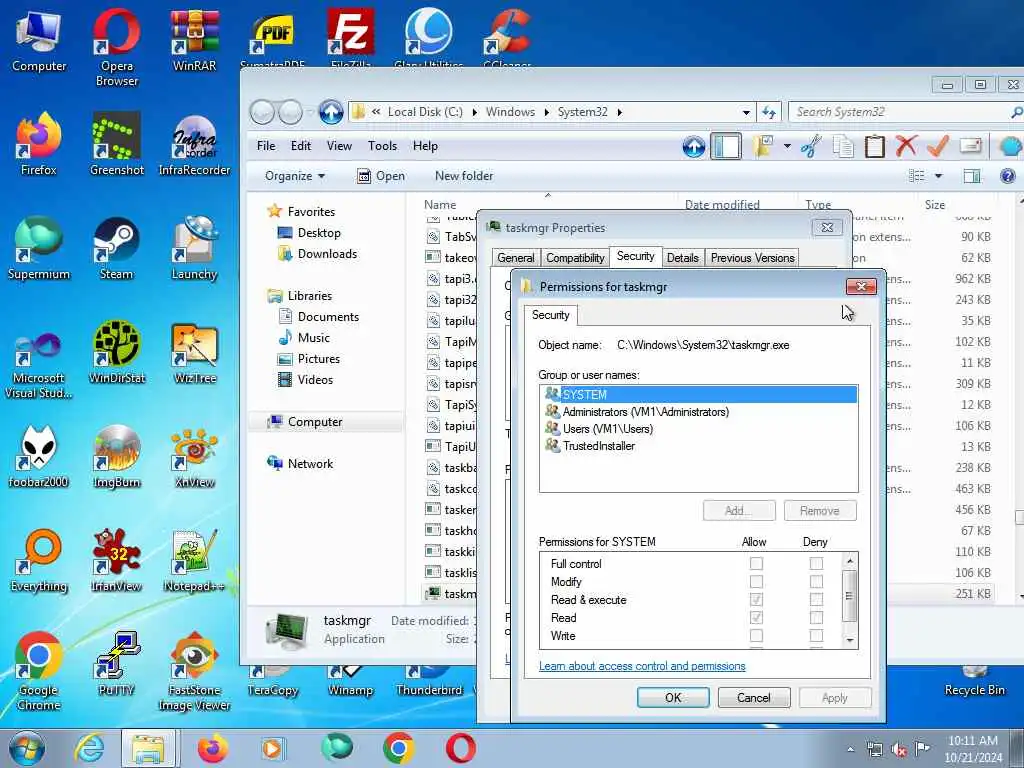The image size is (1024, 768).
Task: Click the Windows Start orb
Action: [27, 748]
